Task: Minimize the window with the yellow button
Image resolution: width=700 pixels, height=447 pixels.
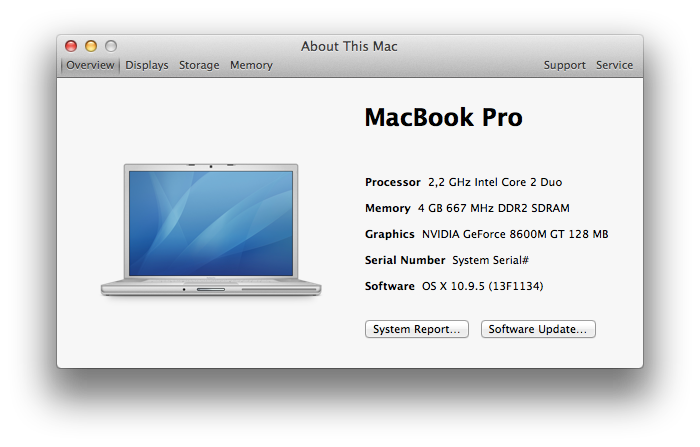Action: point(91,46)
